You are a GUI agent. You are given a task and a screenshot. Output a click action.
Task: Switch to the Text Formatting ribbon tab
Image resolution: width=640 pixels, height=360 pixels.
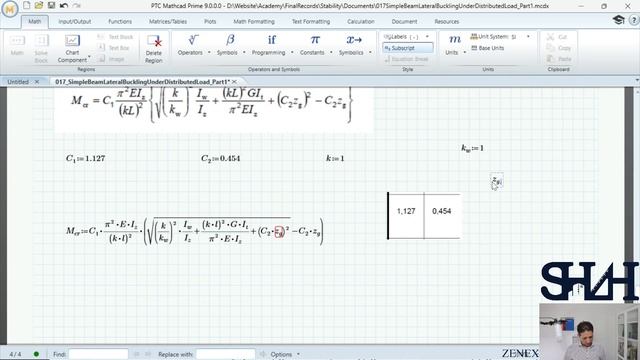pyautogui.click(x=311, y=22)
